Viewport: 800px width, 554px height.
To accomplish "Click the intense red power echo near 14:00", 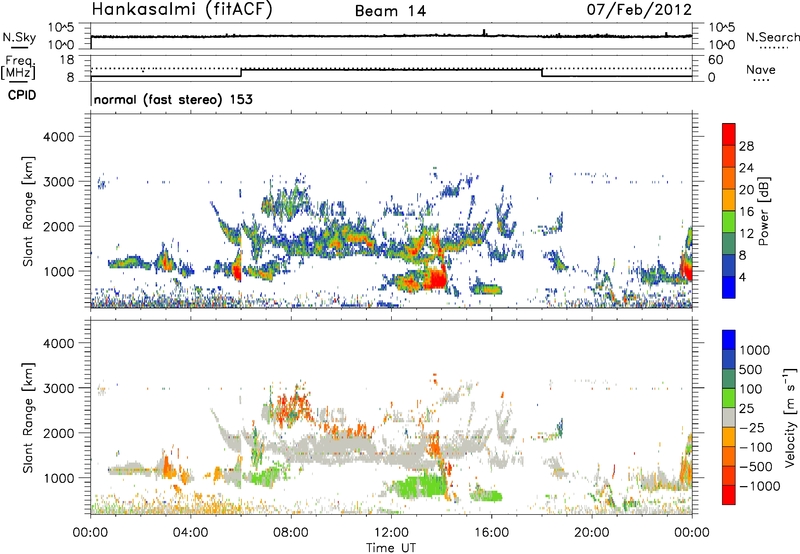I will click(x=436, y=279).
